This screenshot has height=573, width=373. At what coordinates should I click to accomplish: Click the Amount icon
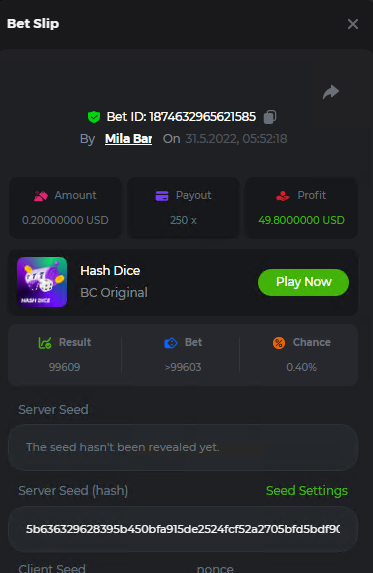coord(41,196)
